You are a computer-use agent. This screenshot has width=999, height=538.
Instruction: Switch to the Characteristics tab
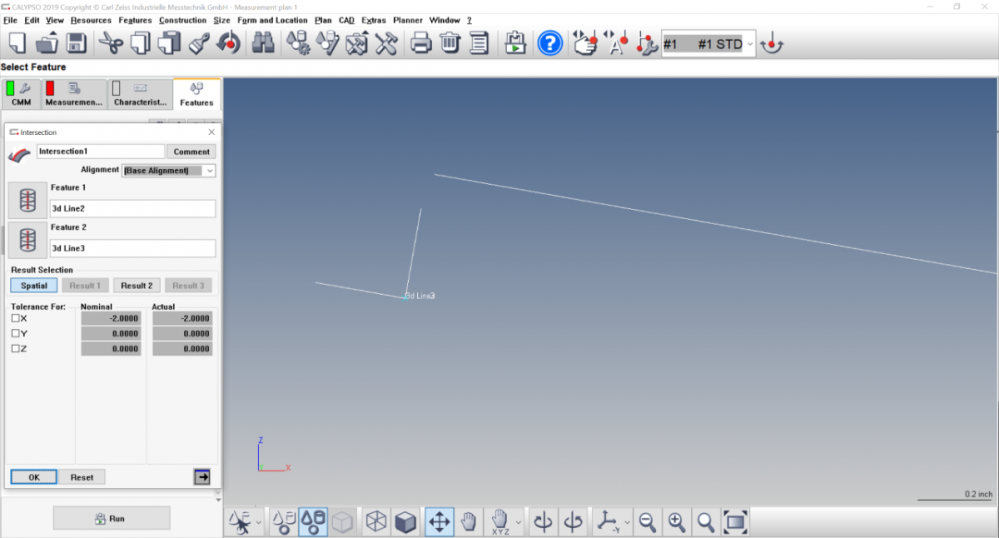click(x=140, y=94)
